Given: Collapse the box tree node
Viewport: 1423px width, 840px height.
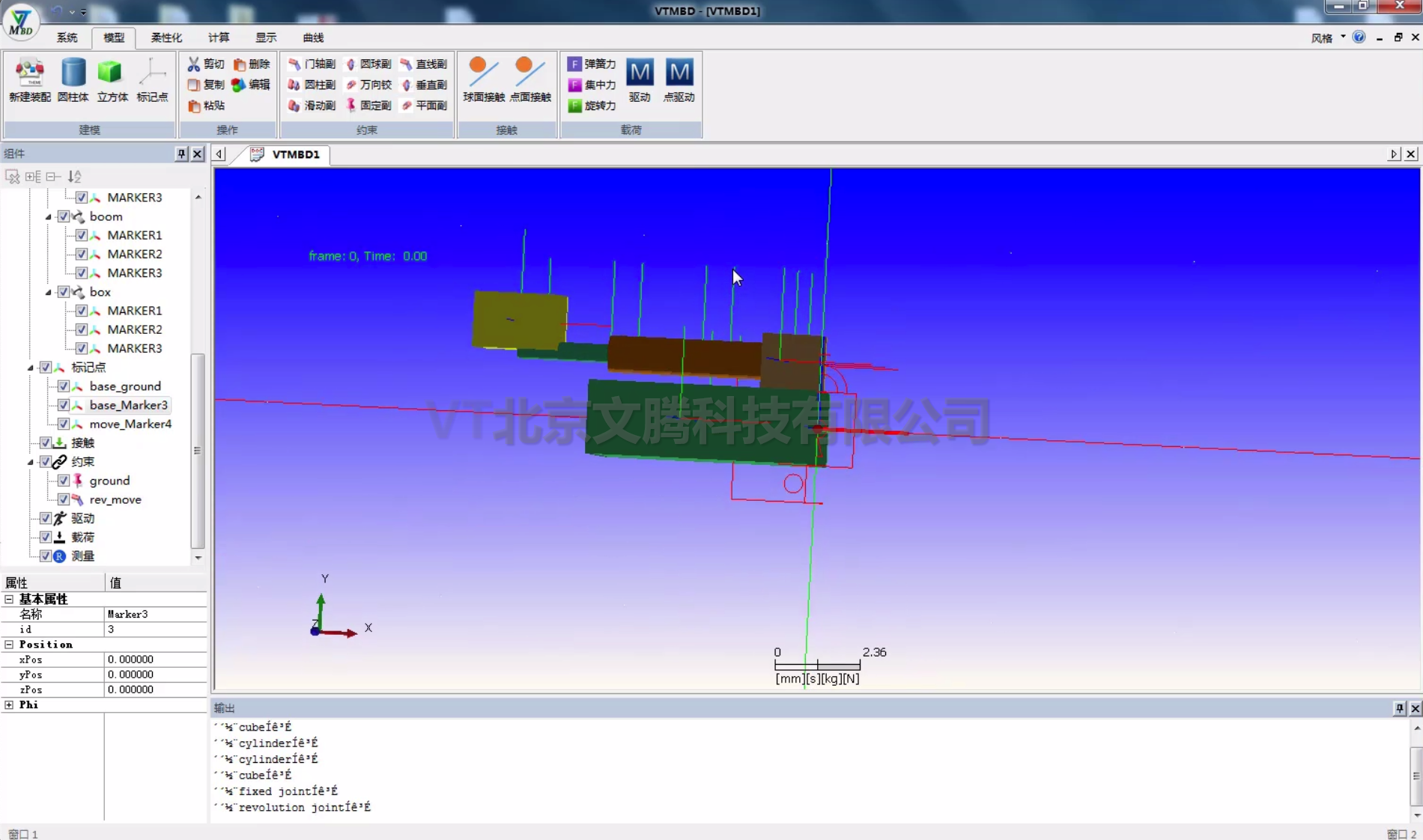Looking at the screenshot, I should click(x=49, y=292).
